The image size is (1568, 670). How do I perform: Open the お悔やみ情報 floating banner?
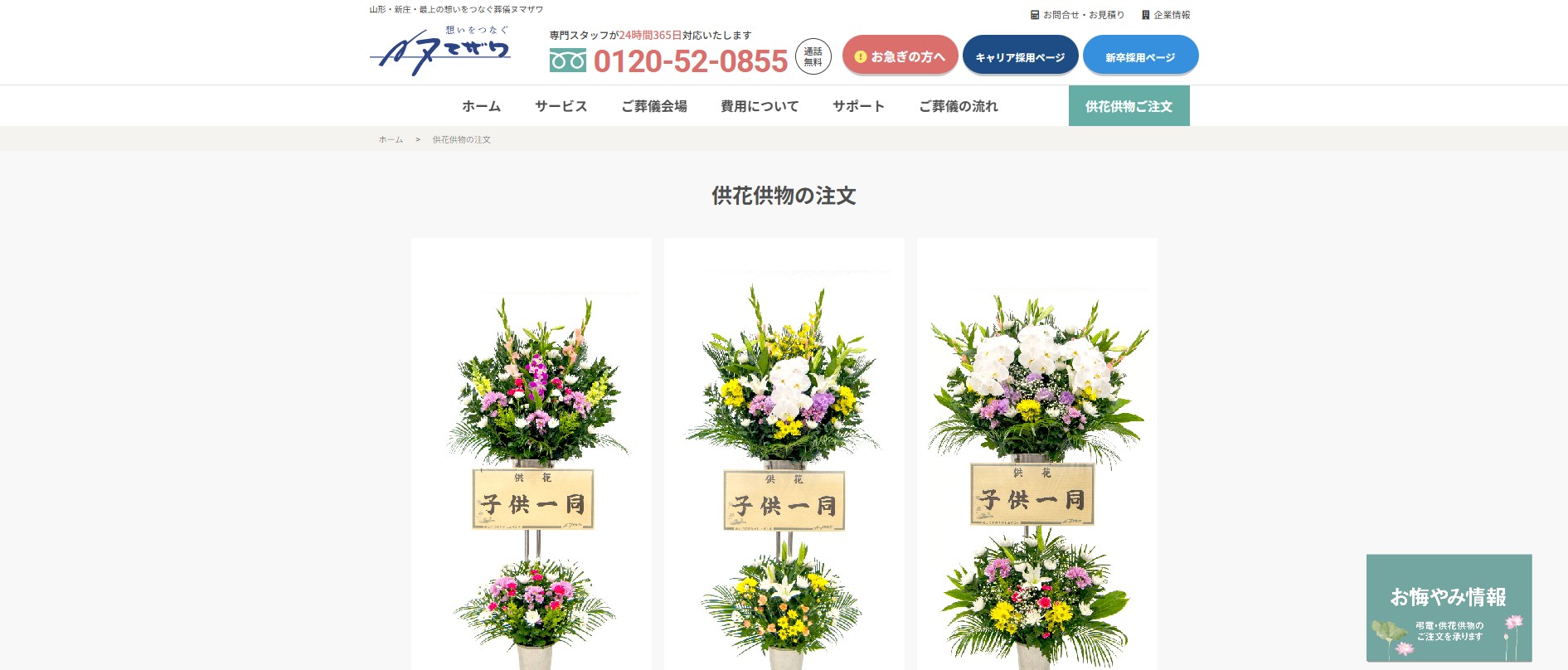tap(1449, 608)
